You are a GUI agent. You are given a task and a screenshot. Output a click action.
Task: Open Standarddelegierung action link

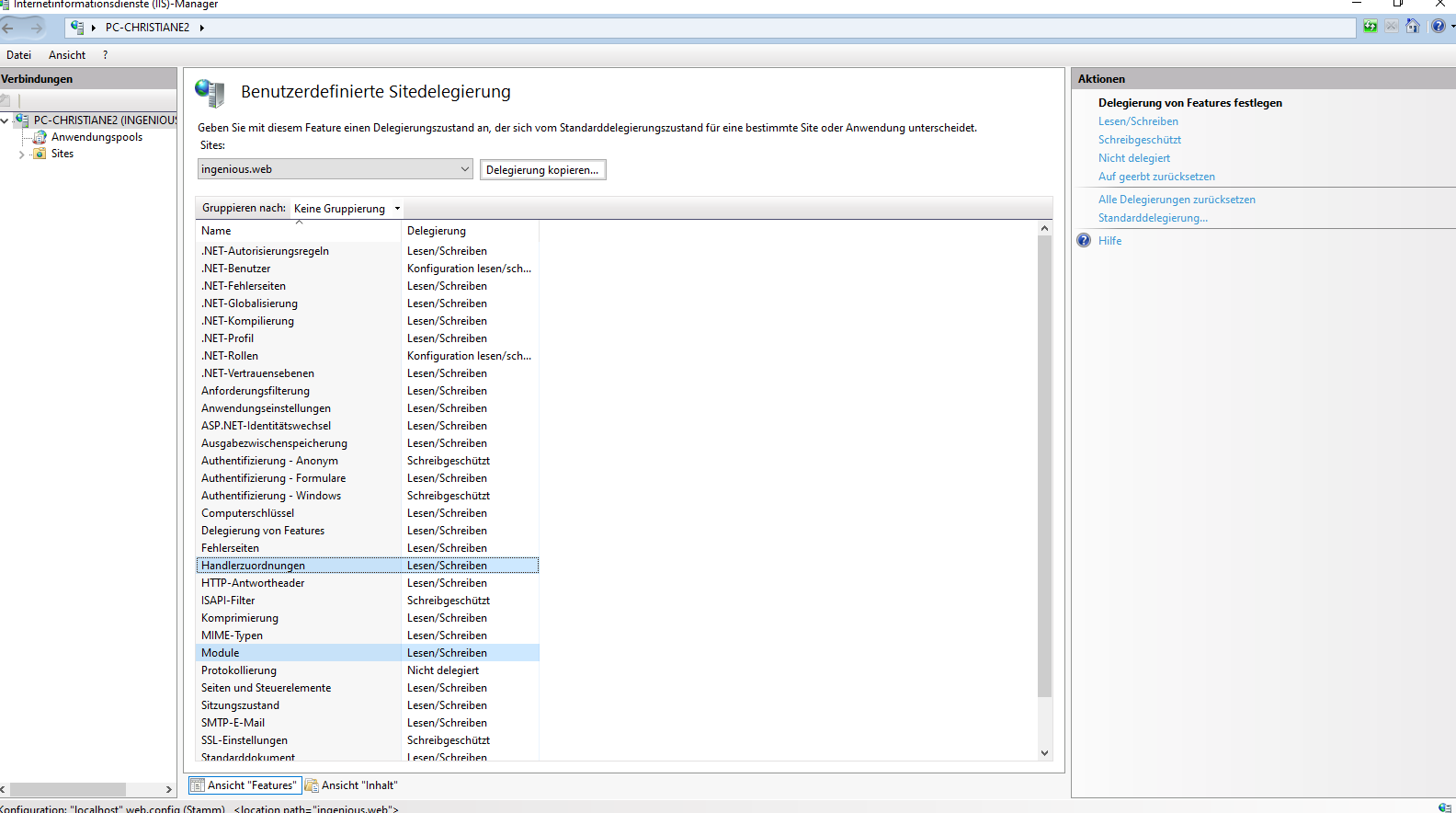coord(1153,218)
